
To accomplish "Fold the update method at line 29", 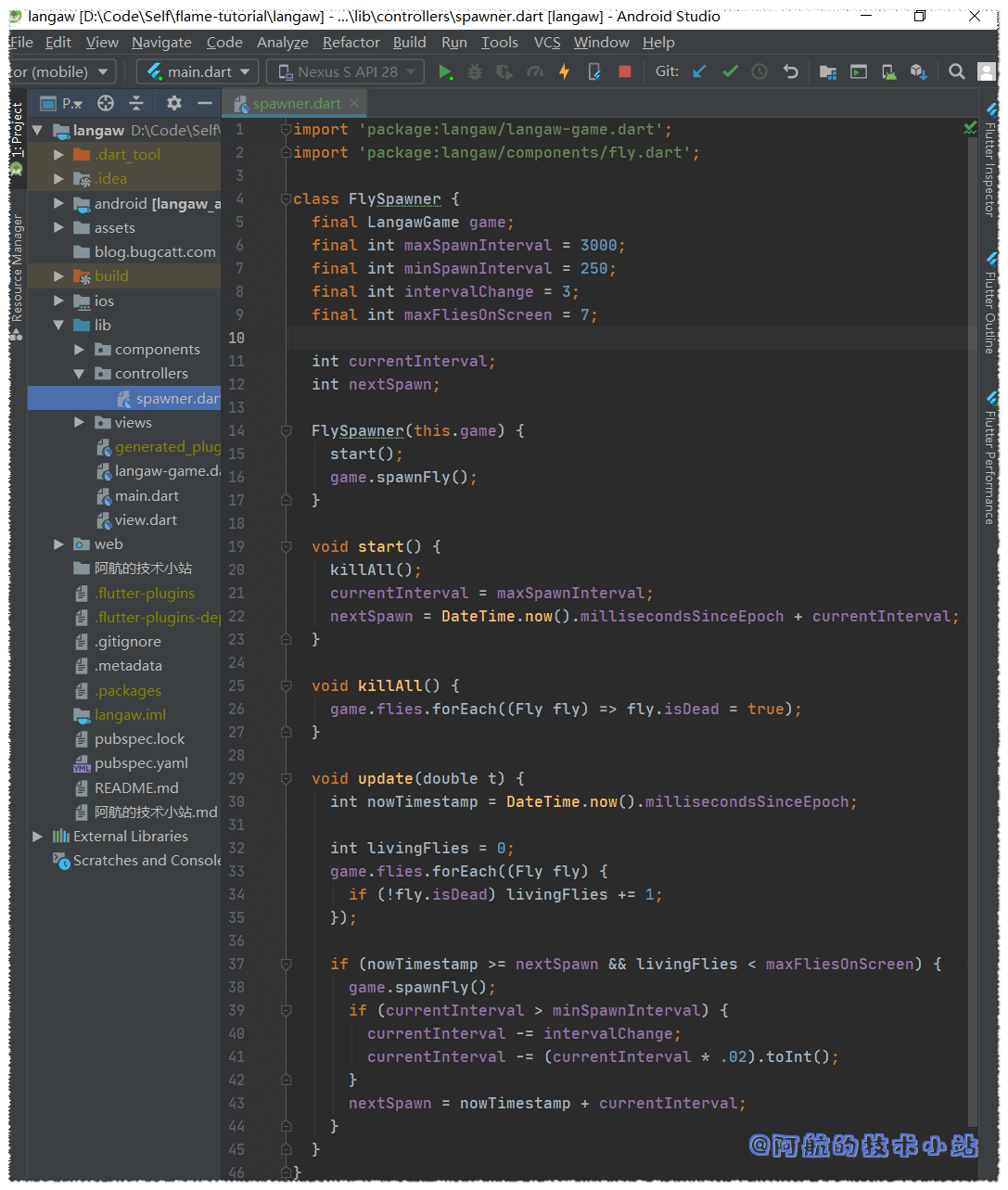I will [x=287, y=779].
